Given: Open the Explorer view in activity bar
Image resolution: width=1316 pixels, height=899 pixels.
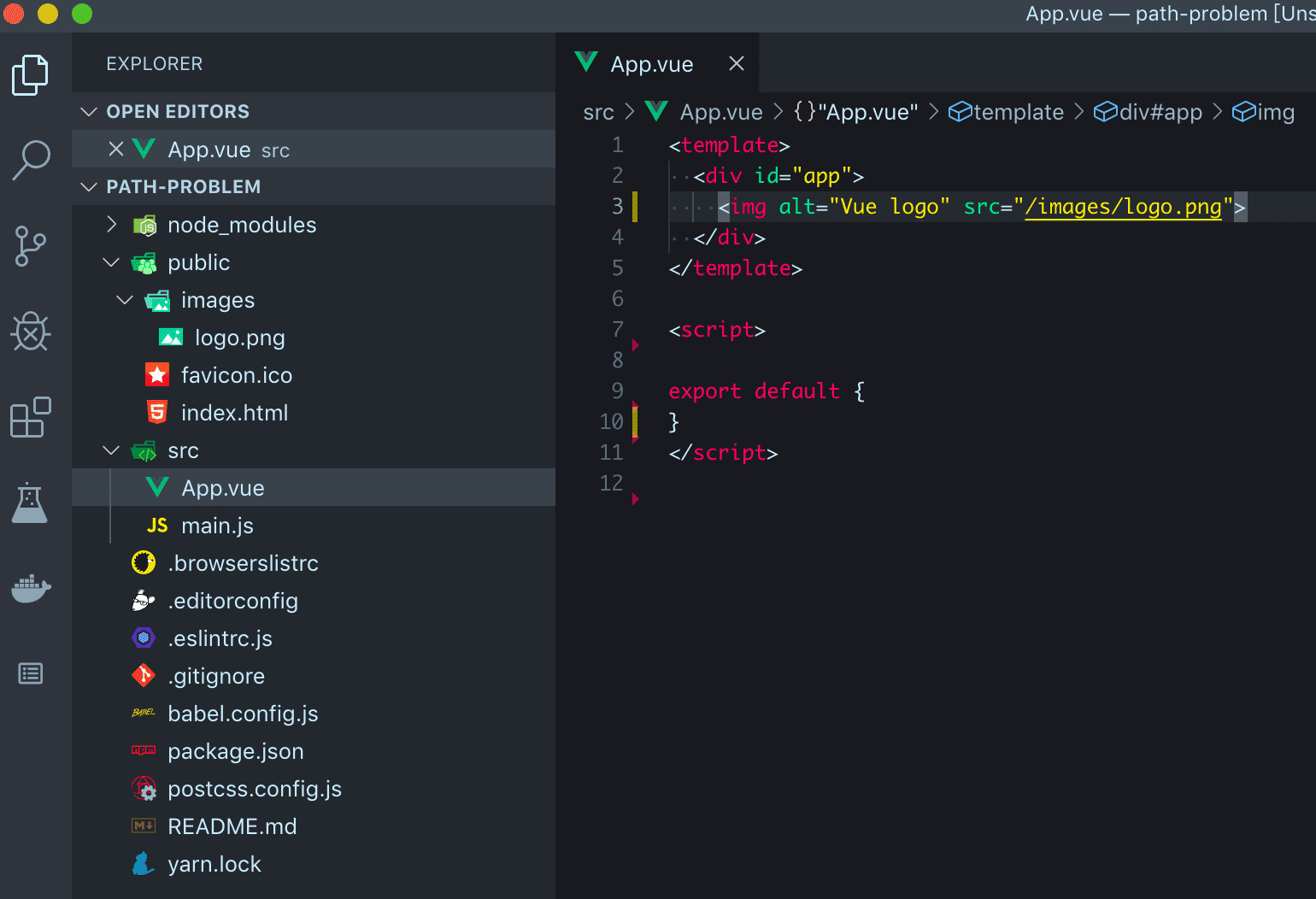Looking at the screenshot, I should point(31,75).
